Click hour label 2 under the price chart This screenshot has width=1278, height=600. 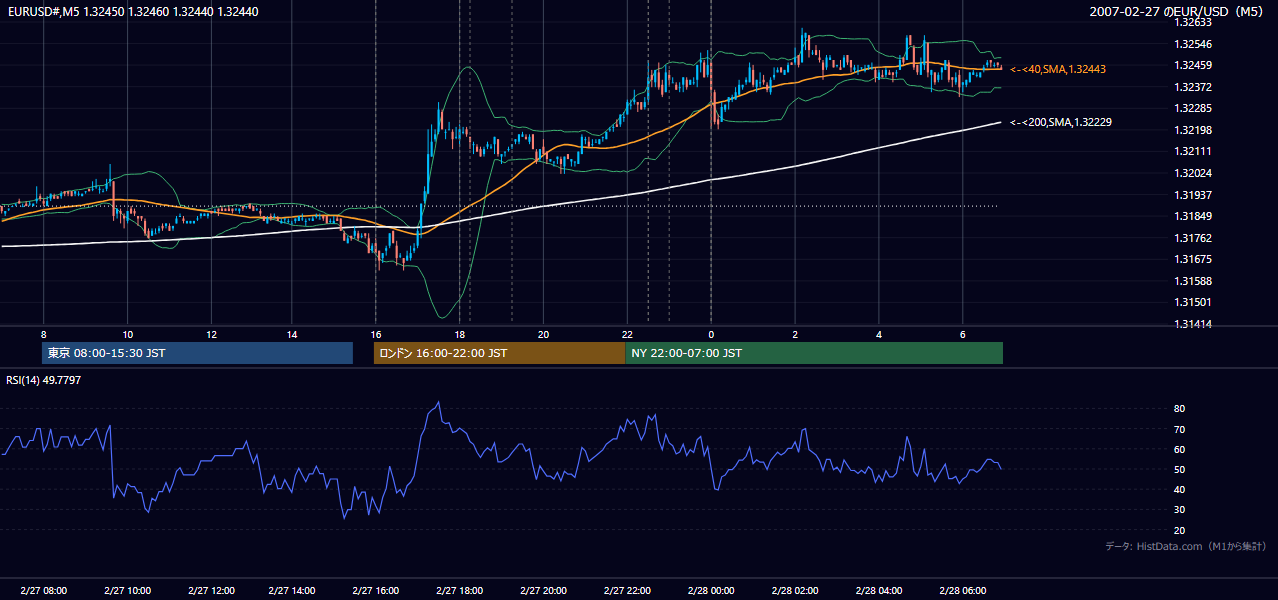coord(795,334)
